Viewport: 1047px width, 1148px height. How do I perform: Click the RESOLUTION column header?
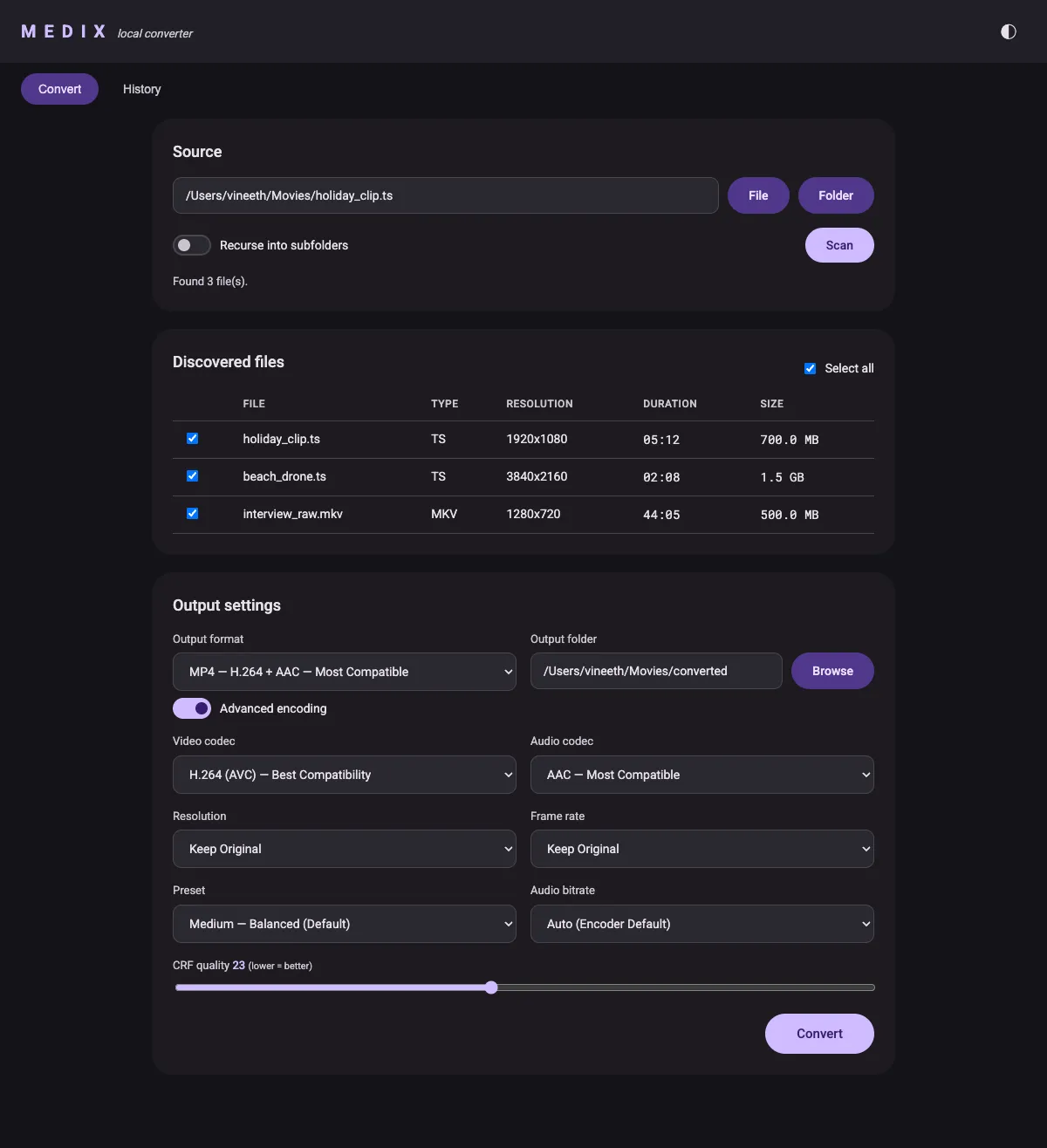tap(539, 404)
